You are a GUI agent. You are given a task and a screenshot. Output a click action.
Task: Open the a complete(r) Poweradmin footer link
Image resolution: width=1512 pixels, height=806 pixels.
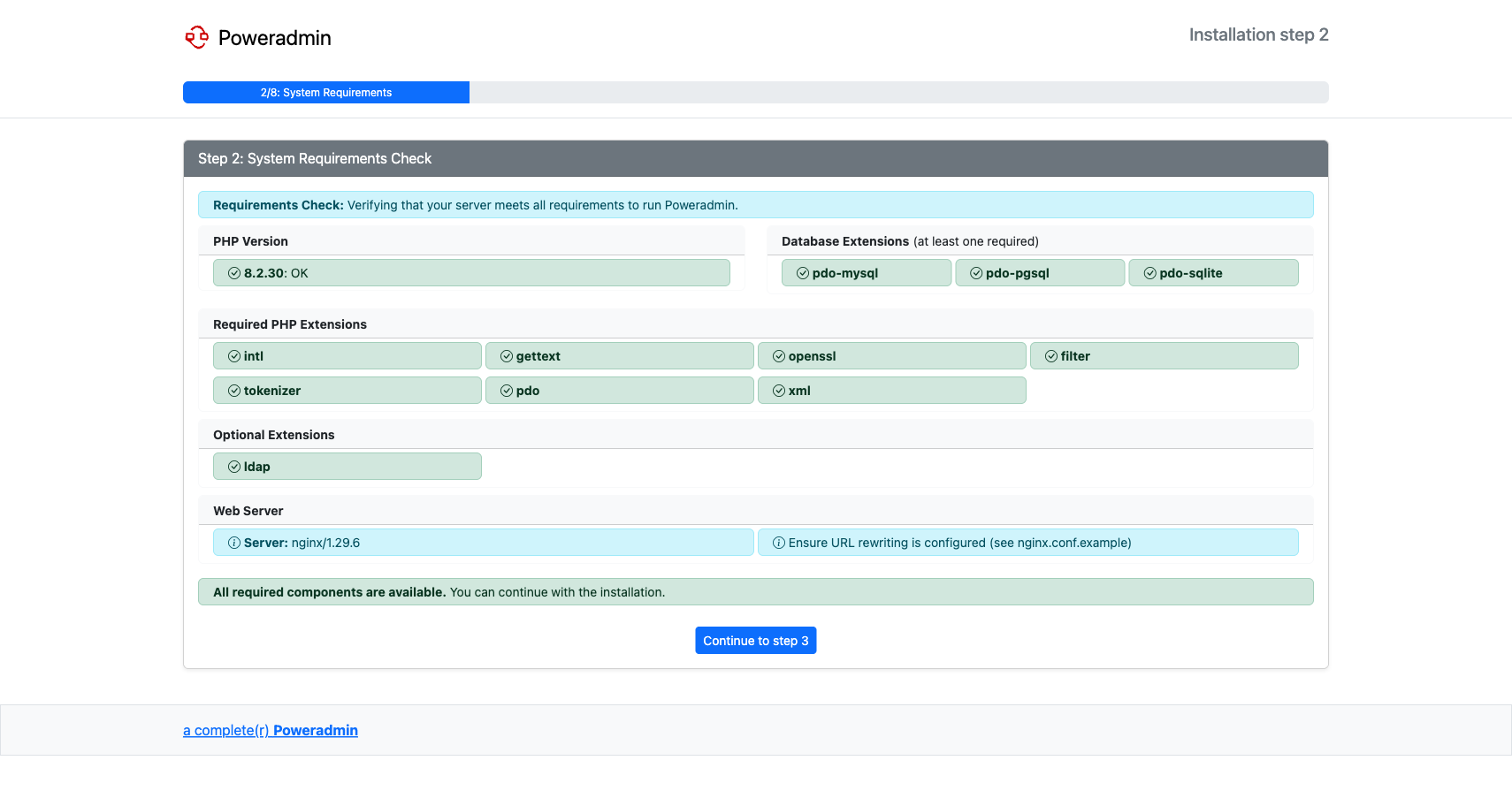click(x=271, y=730)
